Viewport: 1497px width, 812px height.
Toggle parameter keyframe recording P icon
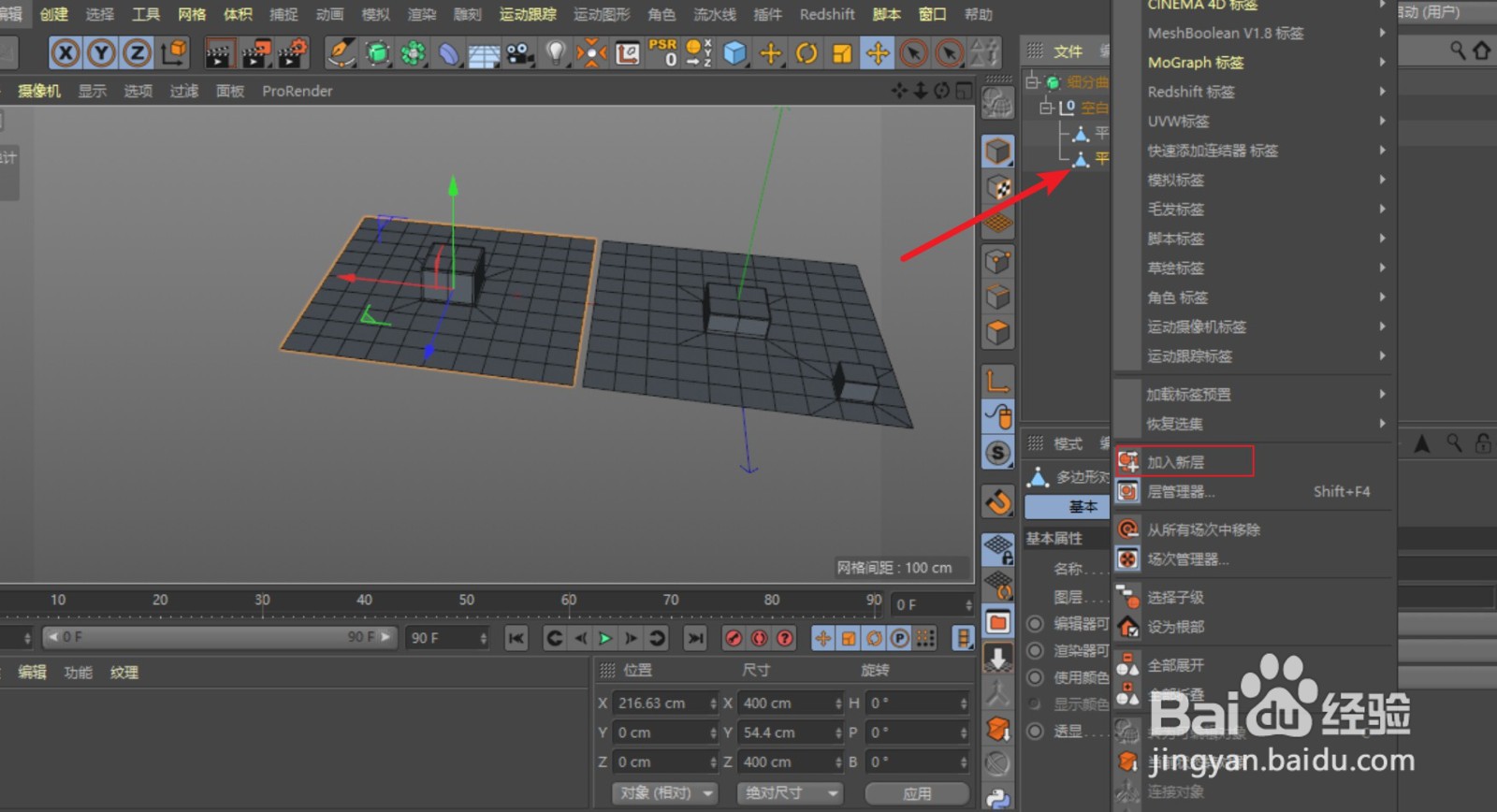click(899, 638)
